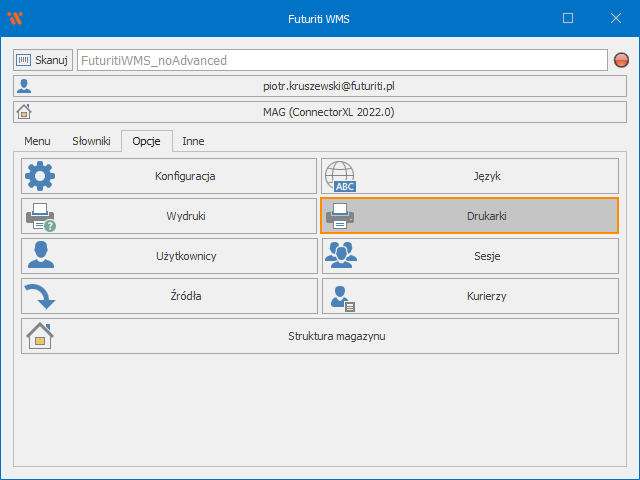
Task: Open the Słowniki tab
Action: [x=91, y=141]
